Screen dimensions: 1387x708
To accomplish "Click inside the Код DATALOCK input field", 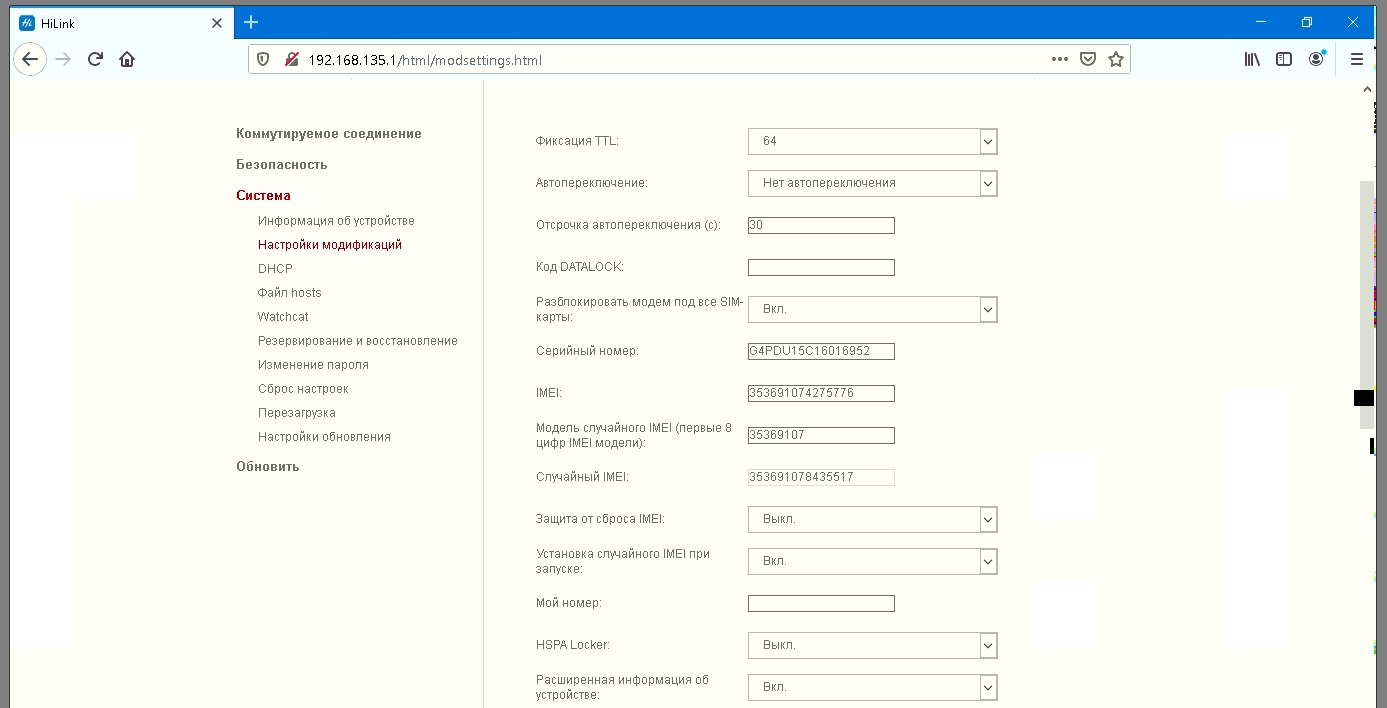I will click(820, 267).
